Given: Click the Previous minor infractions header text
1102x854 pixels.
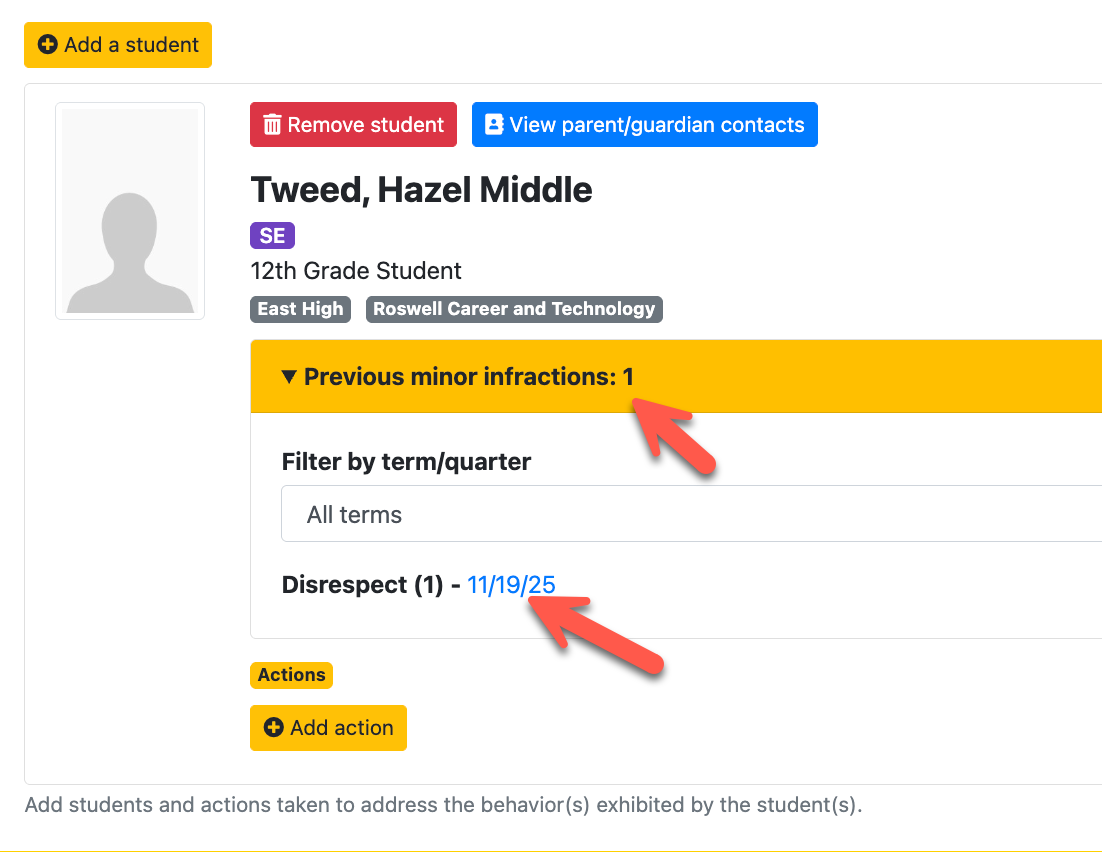Looking at the screenshot, I should click(x=469, y=377).
